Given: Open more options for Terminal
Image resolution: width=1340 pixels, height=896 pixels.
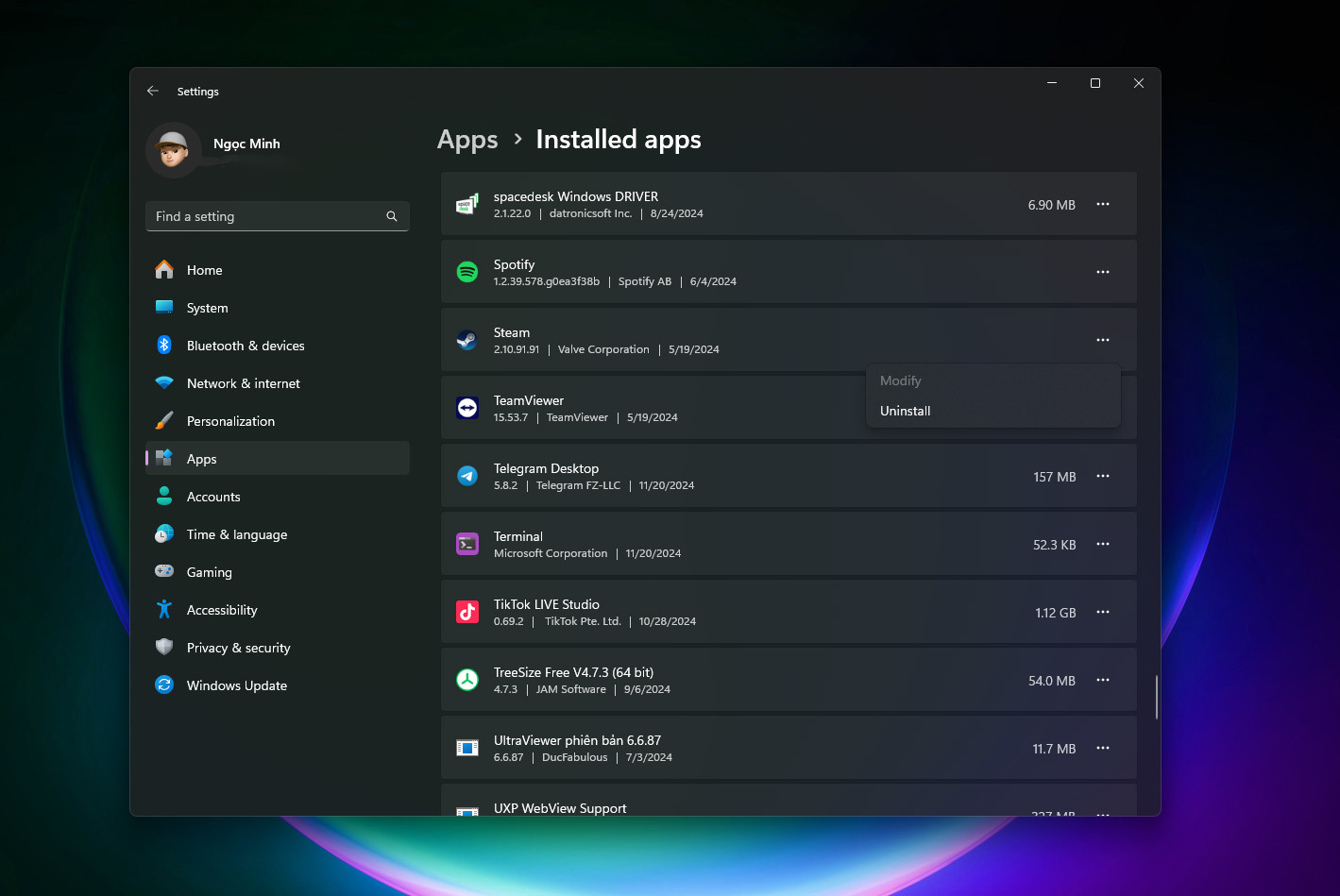Looking at the screenshot, I should [1103, 544].
